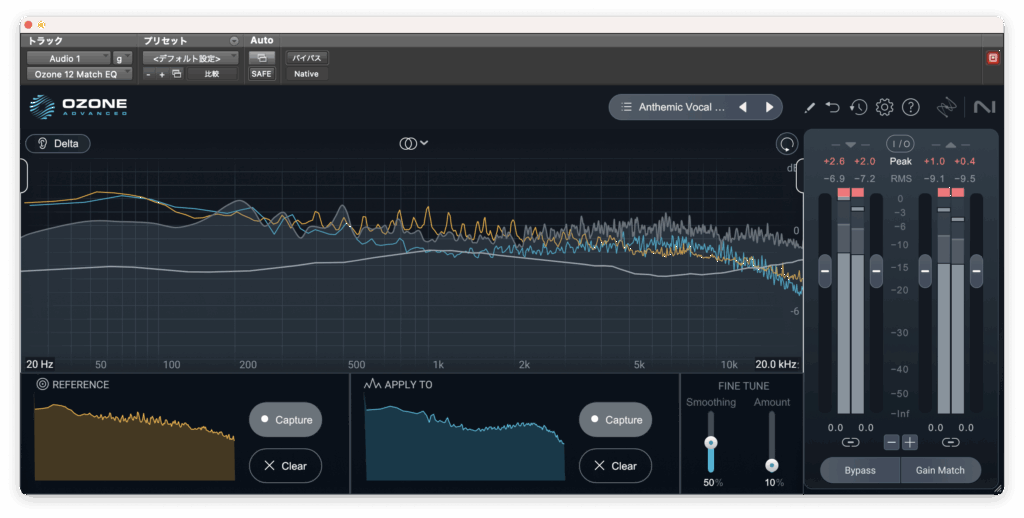
Task: Toggle the Gain Match button
Action: click(940, 470)
